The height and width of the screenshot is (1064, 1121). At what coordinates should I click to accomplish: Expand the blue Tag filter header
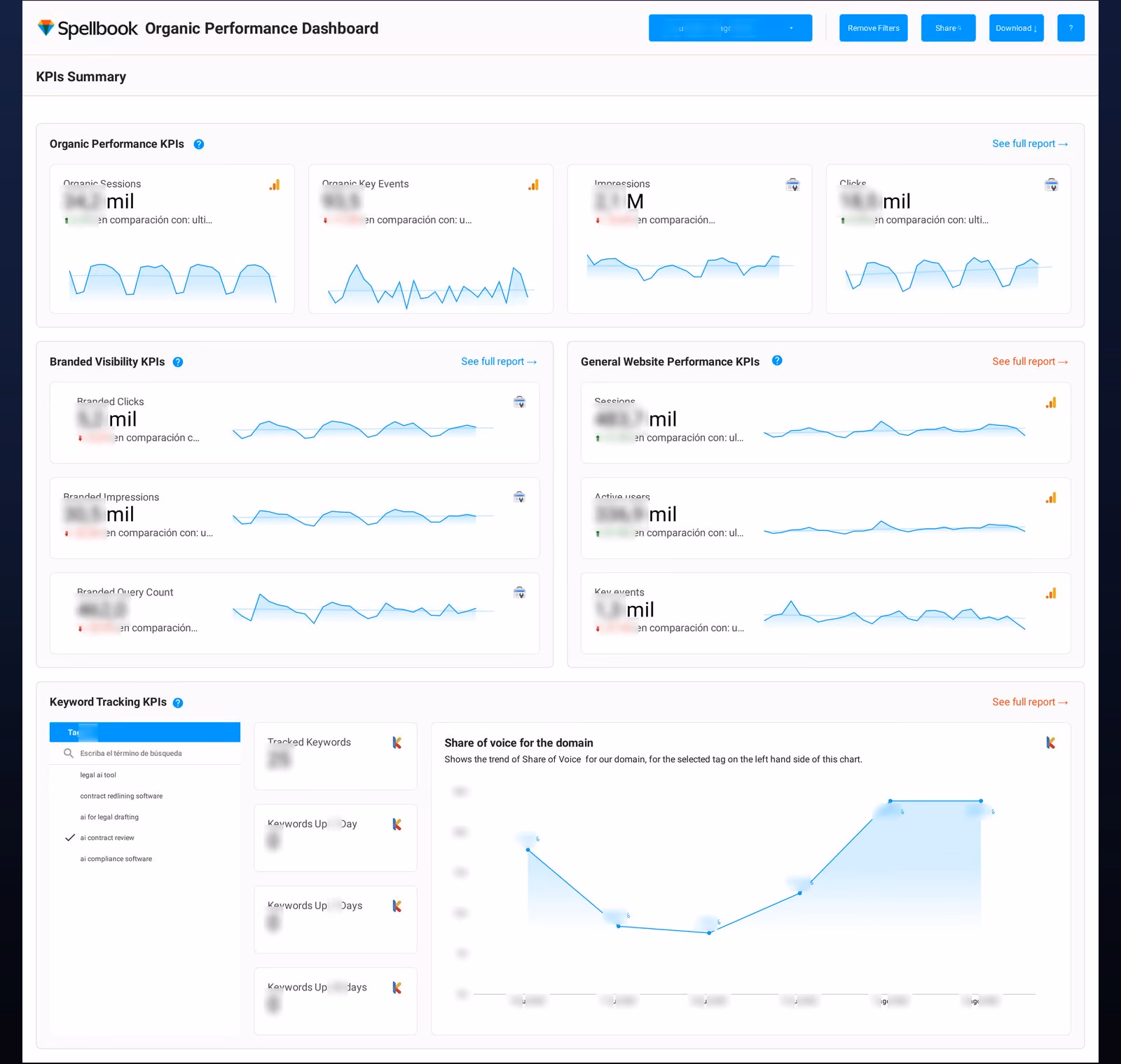[x=145, y=732]
